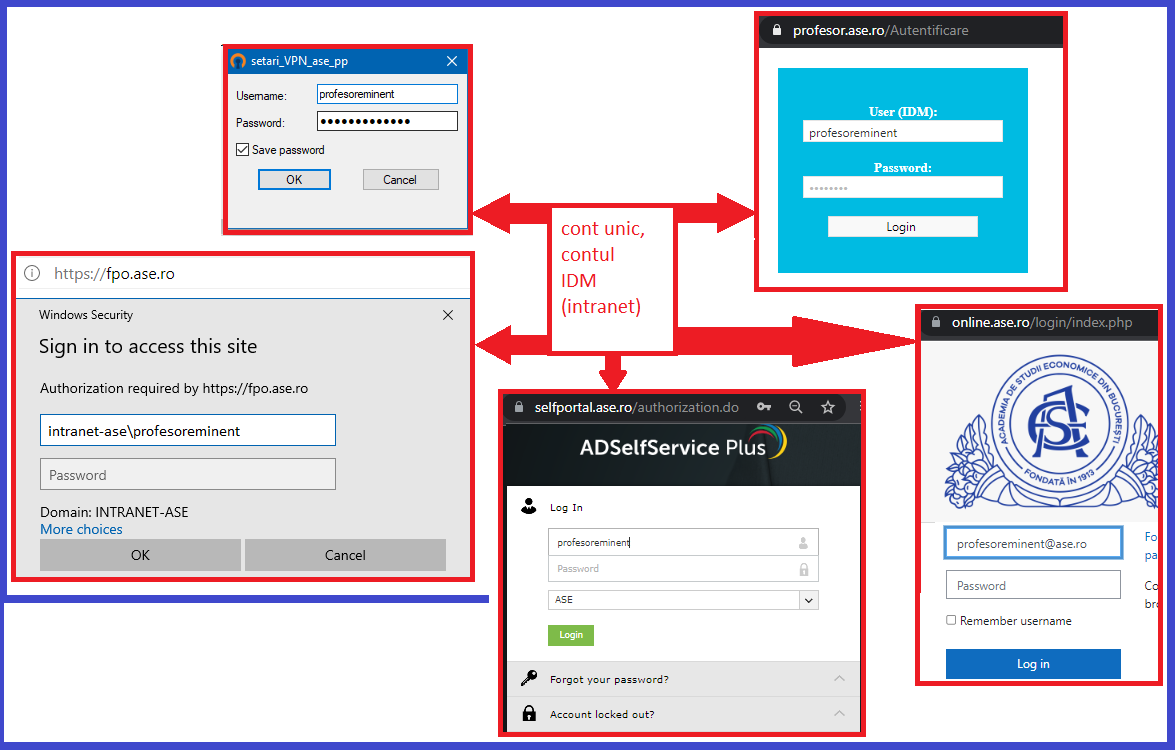This screenshot has height=750, width=1175.
Task: Close the setari_VPN_ase_pp dialog
Action: click(452, 61)
